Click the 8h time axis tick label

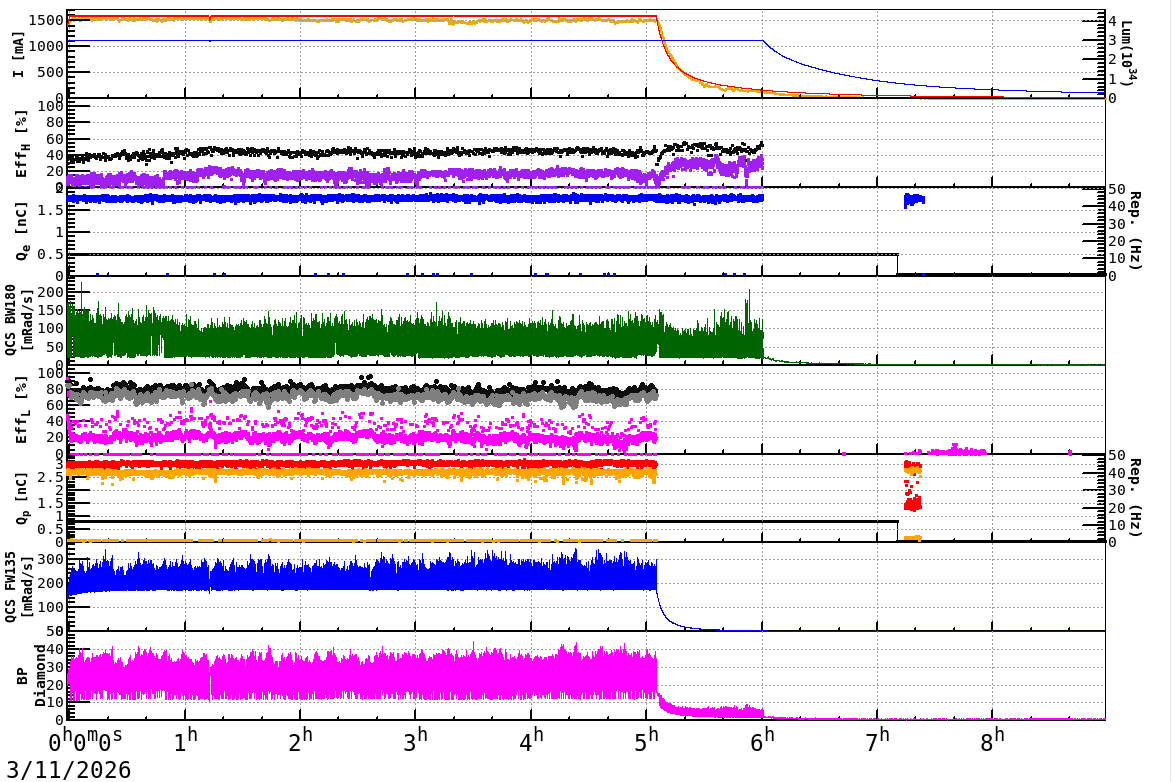click(993, 741)
